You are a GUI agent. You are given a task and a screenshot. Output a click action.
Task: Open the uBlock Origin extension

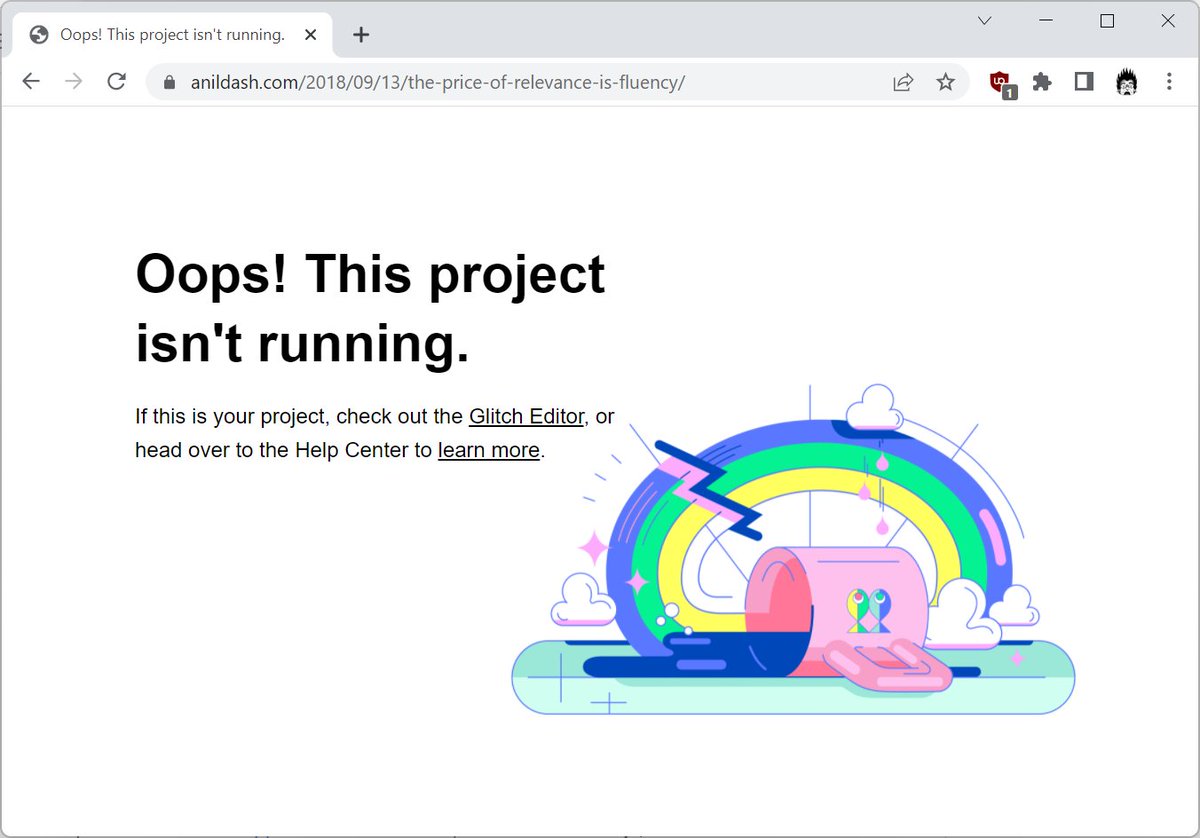coord(1000,83)
